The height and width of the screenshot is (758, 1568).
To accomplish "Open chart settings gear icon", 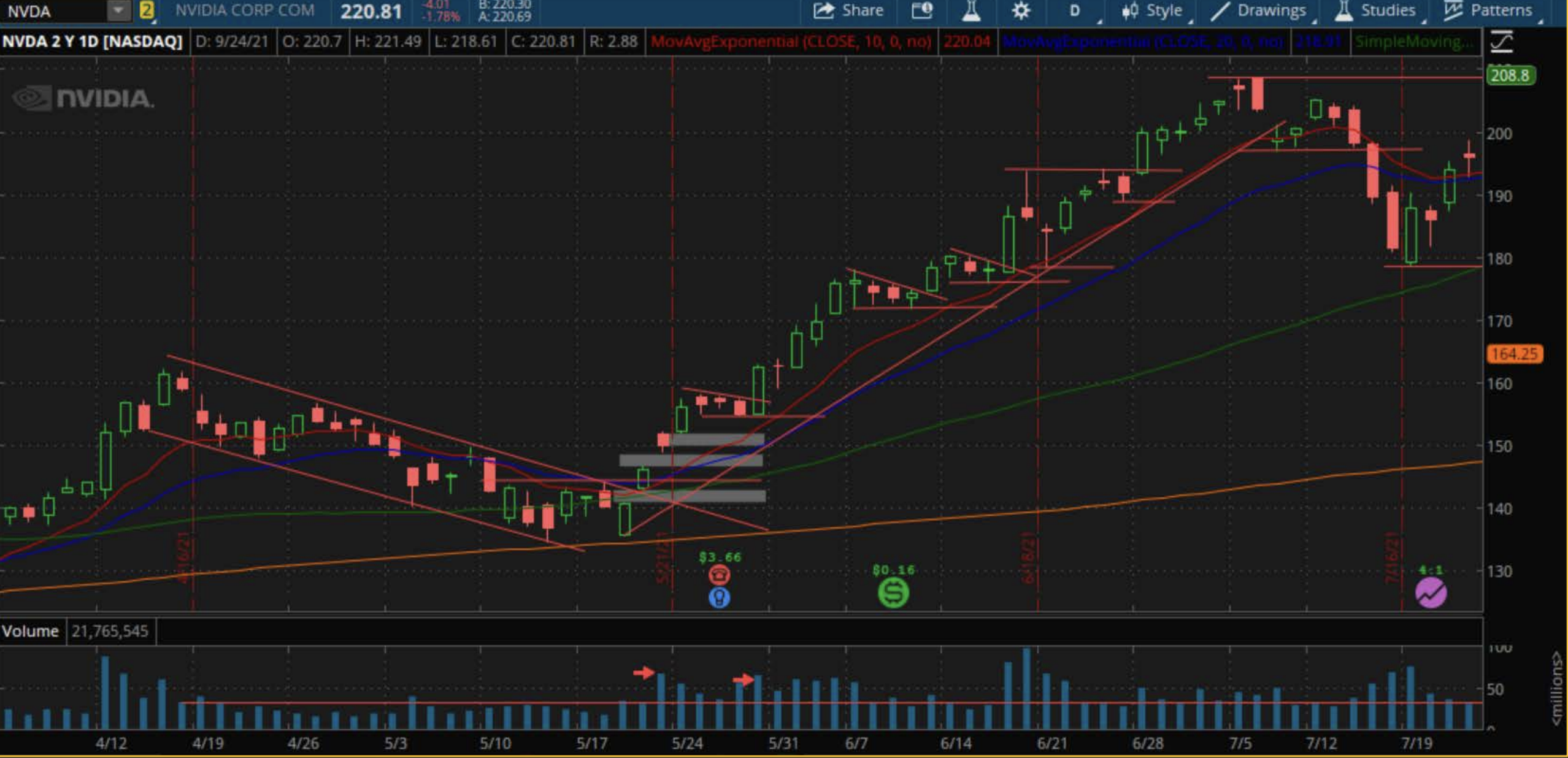I will point(1021,10).
